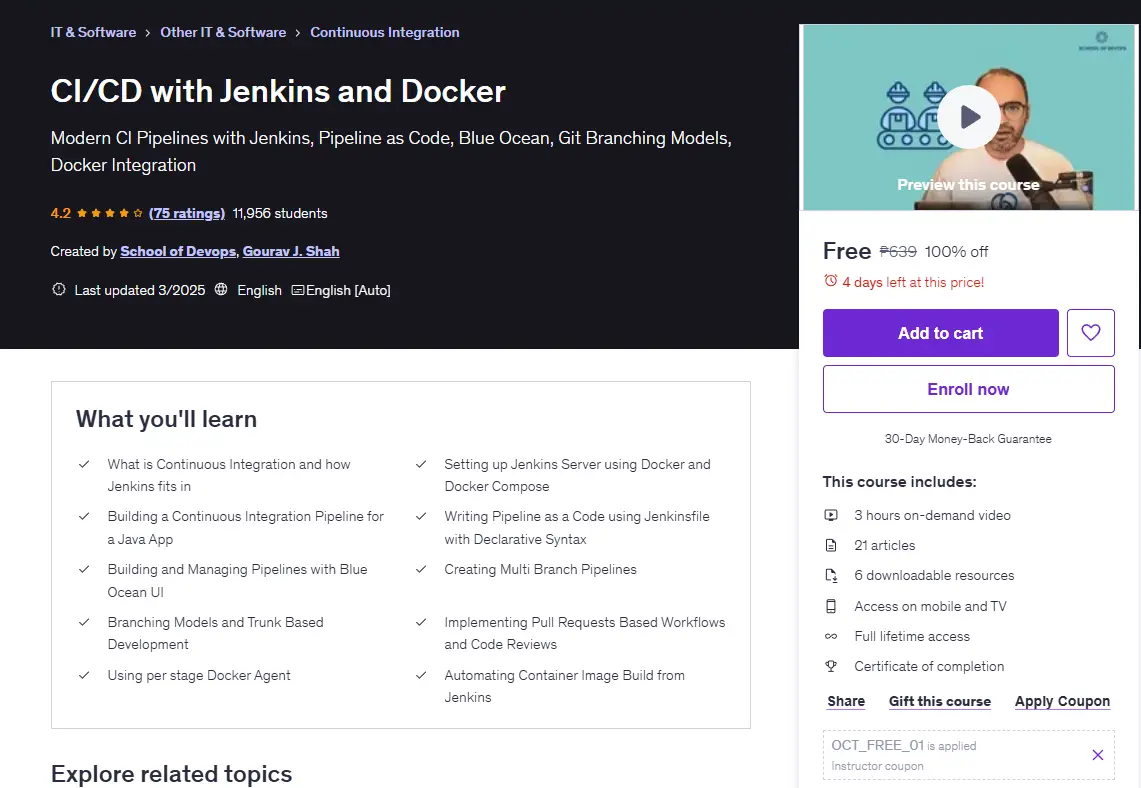Click the Full lifetime access text
This screenshot has width=1141, height=788.
(x=912, y=637)
